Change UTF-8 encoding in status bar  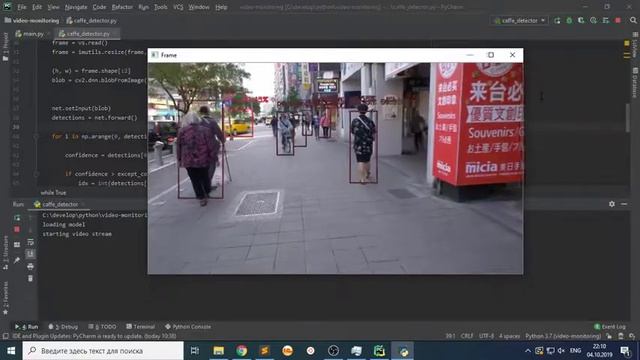(486, 336)
